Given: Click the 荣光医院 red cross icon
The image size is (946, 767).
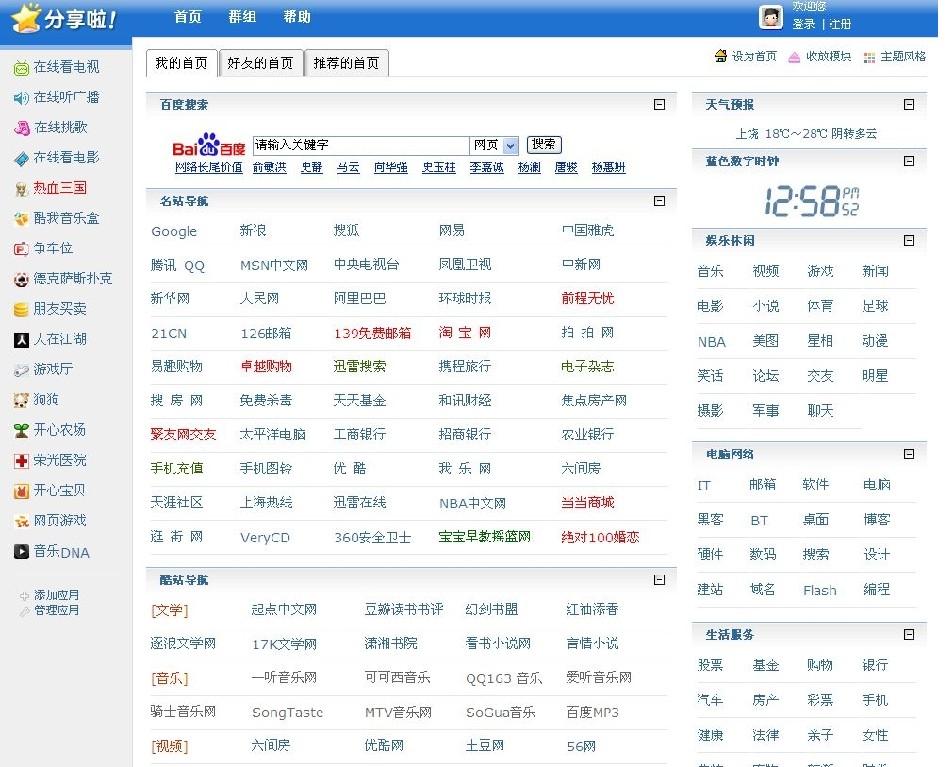Looking at the screenshot, I should pyautogui.click(x=21, y=461).
